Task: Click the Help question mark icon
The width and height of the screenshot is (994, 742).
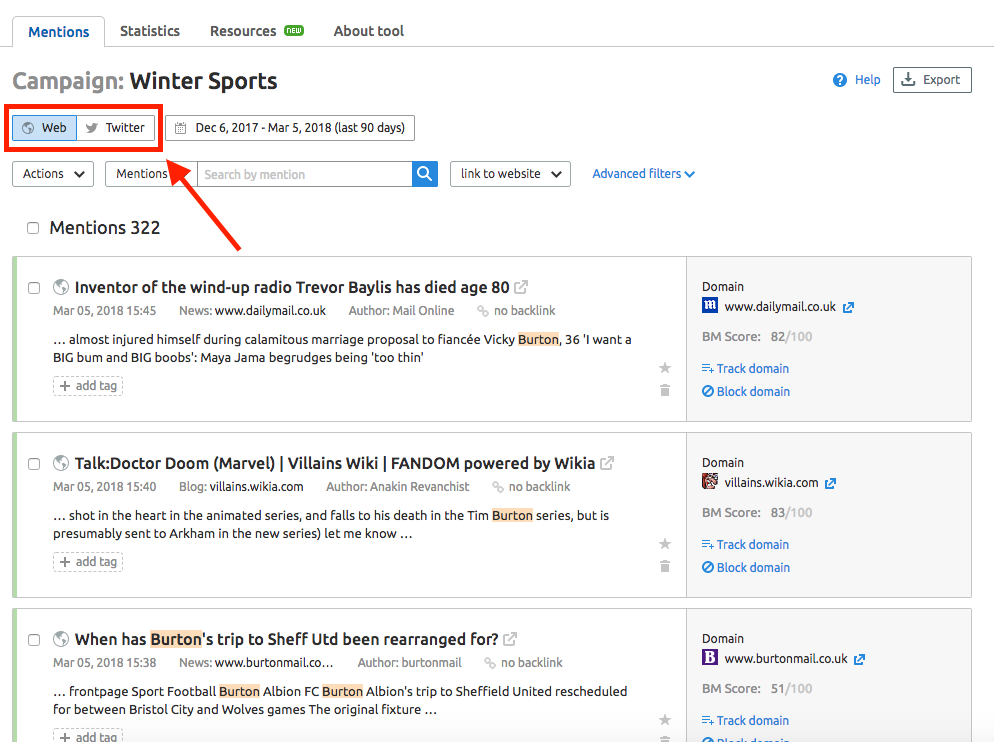Action: pos(840,80)
